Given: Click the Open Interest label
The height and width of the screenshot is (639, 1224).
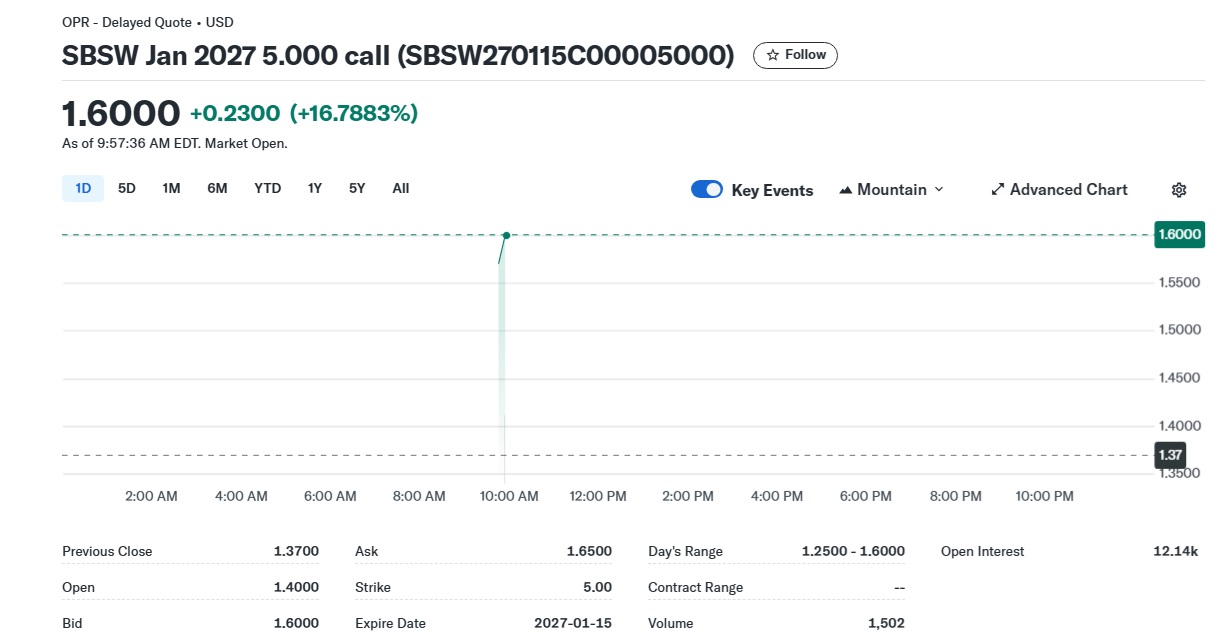Looking at the screenshot, I should tap(983, 551).
